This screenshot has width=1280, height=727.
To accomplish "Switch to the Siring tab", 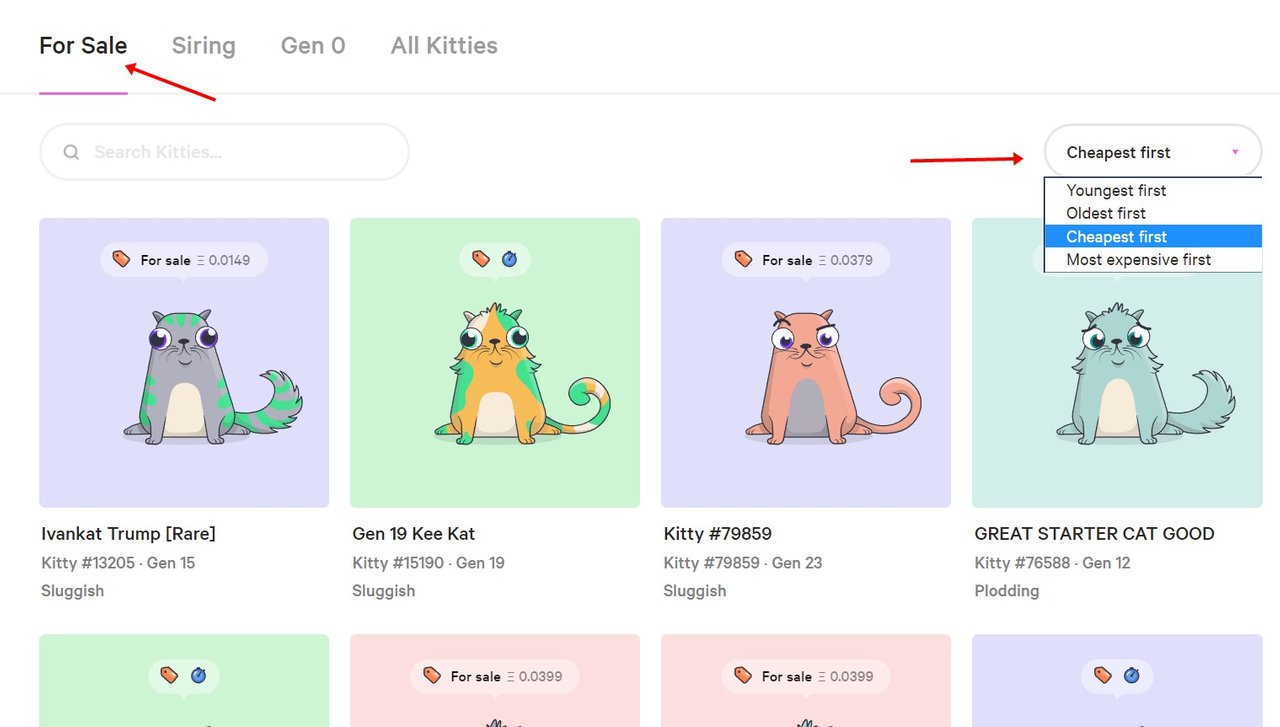I will coord(203,46).
